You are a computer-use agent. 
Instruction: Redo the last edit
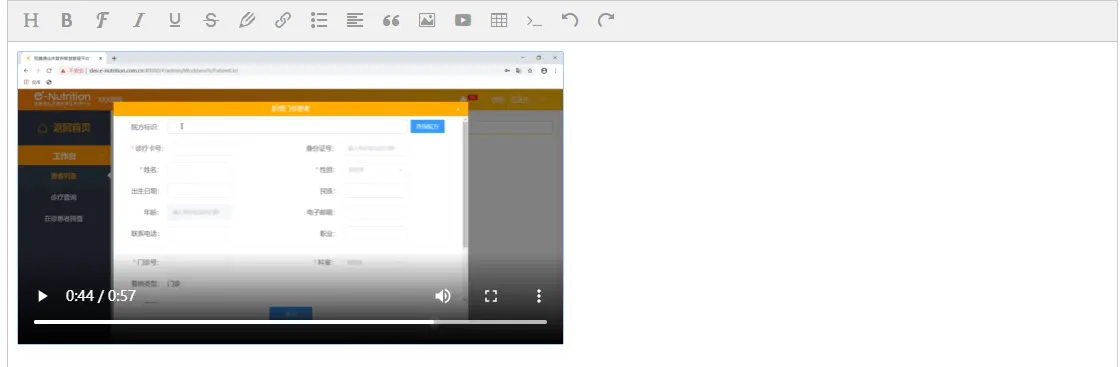pos(606,20)
